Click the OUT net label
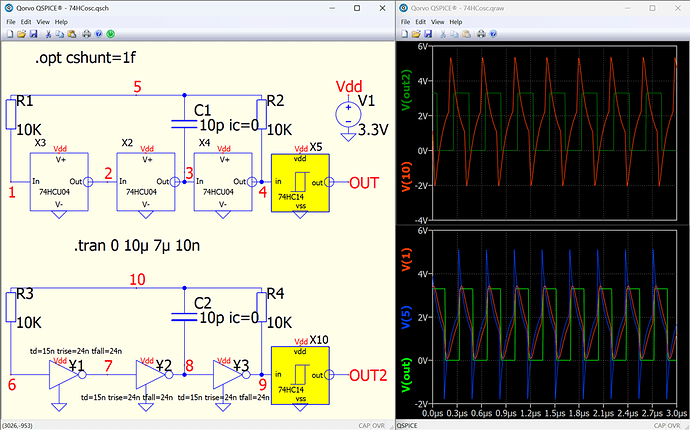The width and height of the screenshot is (690, 430). (364, 183)
